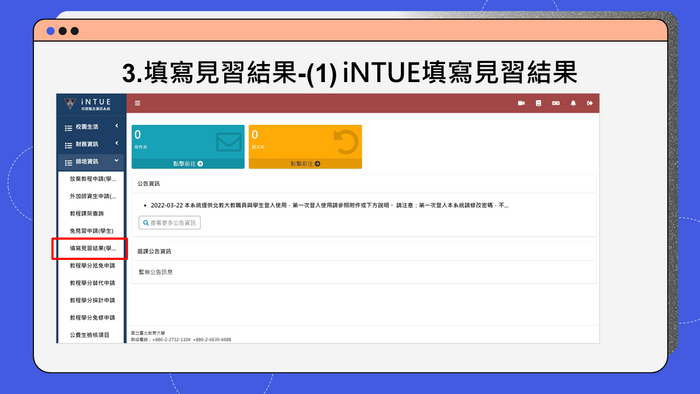The height and width of the screenshot is (394, 700).
Task: Open 財務資訊 sidebar menu
Action: (x=91, y=144)
